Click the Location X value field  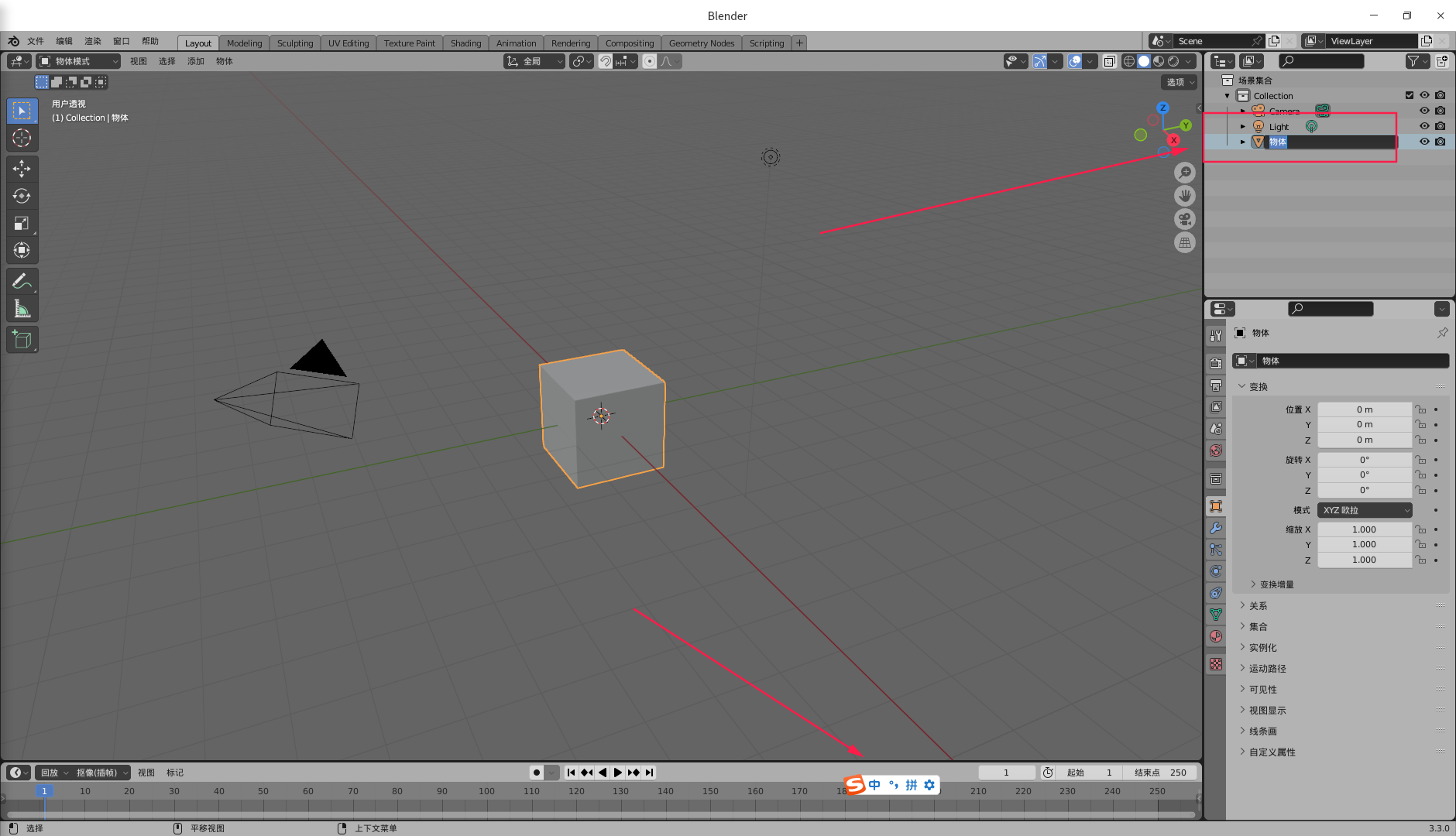point(1365,409)
